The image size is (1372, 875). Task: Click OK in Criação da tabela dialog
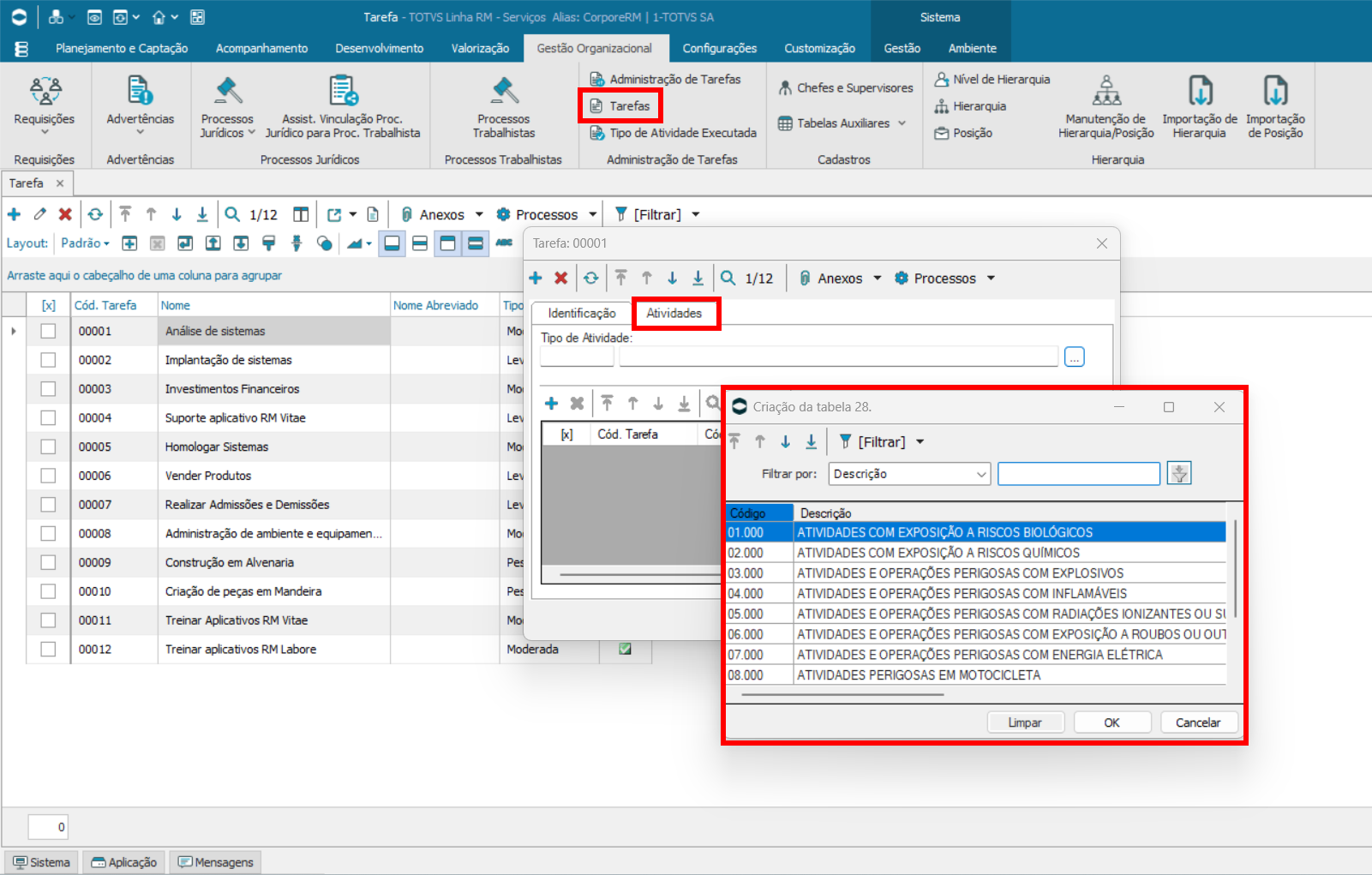pos(1112,722)
